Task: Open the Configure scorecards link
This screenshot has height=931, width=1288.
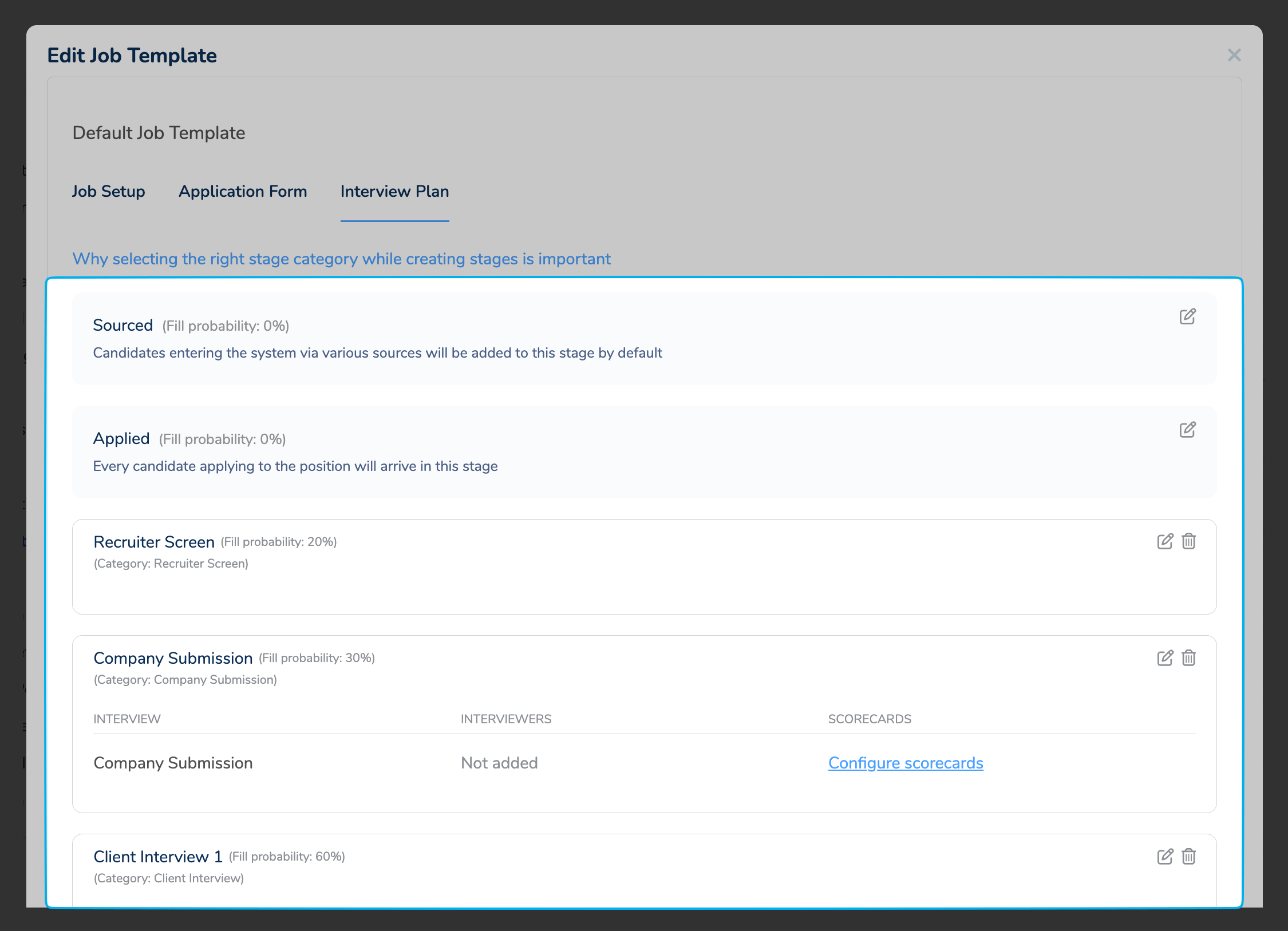Action: tap(905, 763)
